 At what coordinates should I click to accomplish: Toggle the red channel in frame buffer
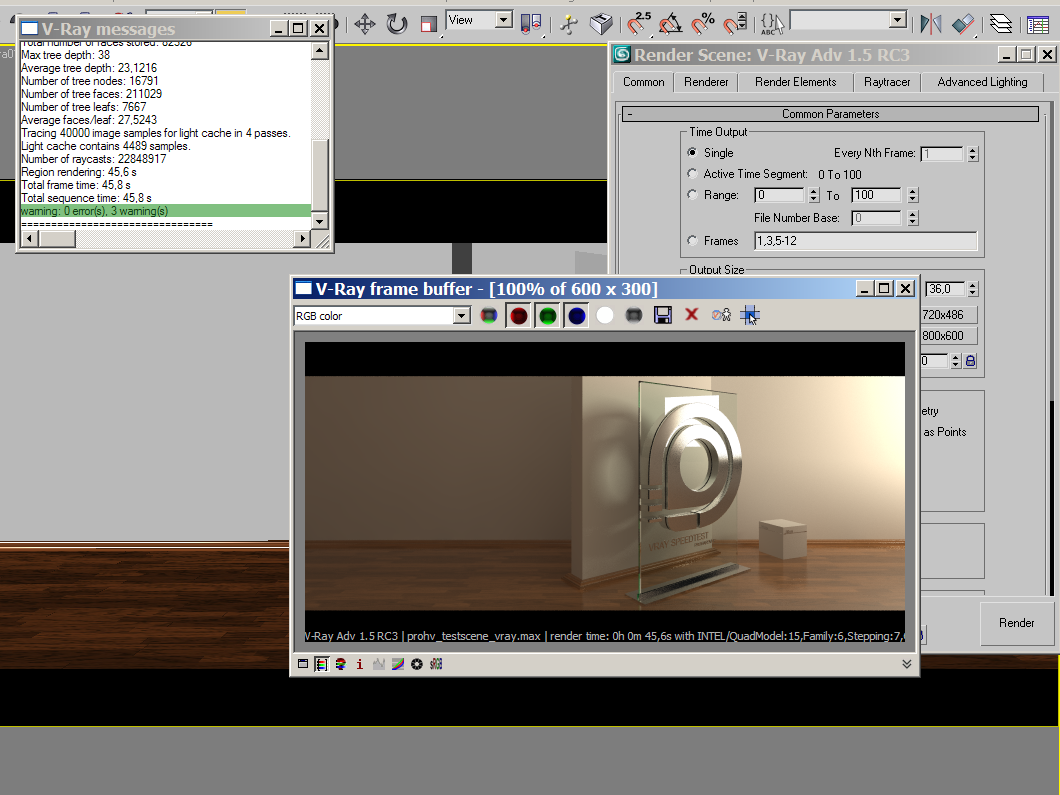pyautogui.click(x=519, y=316)
